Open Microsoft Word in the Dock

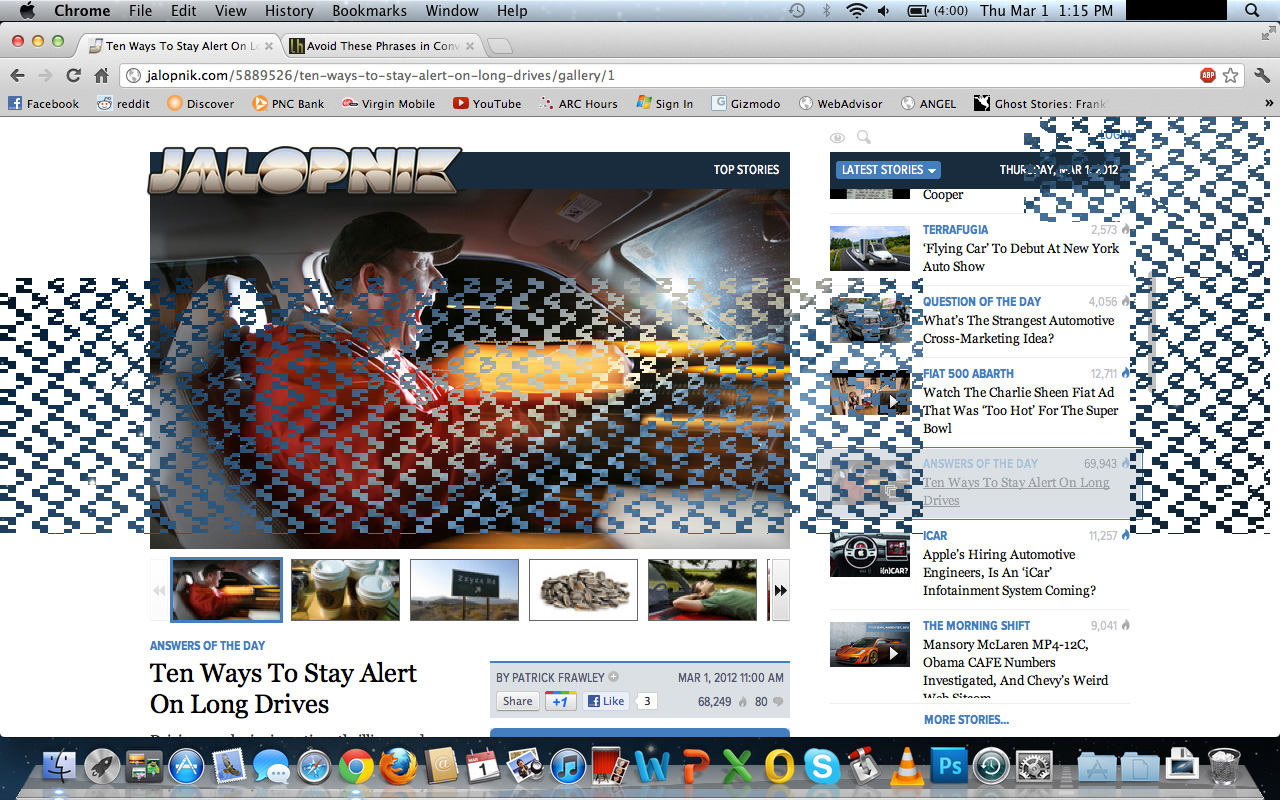[x=652, y=767]
